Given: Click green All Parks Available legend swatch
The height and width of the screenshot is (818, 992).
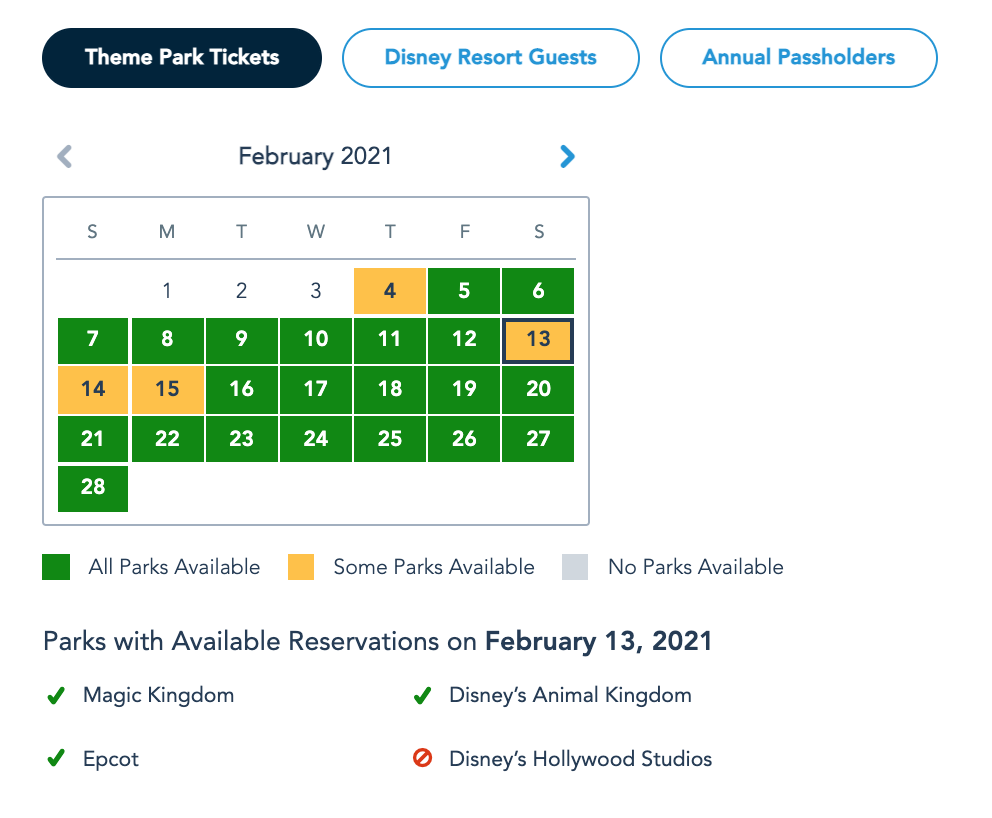Looking at the screenshot, I should (56, 567).
